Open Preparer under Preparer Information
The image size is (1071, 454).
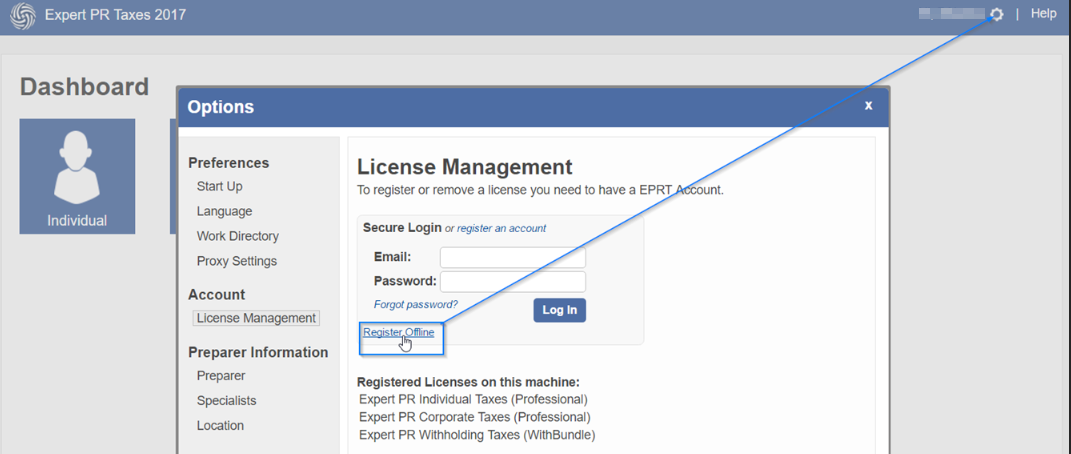[221, 376]
